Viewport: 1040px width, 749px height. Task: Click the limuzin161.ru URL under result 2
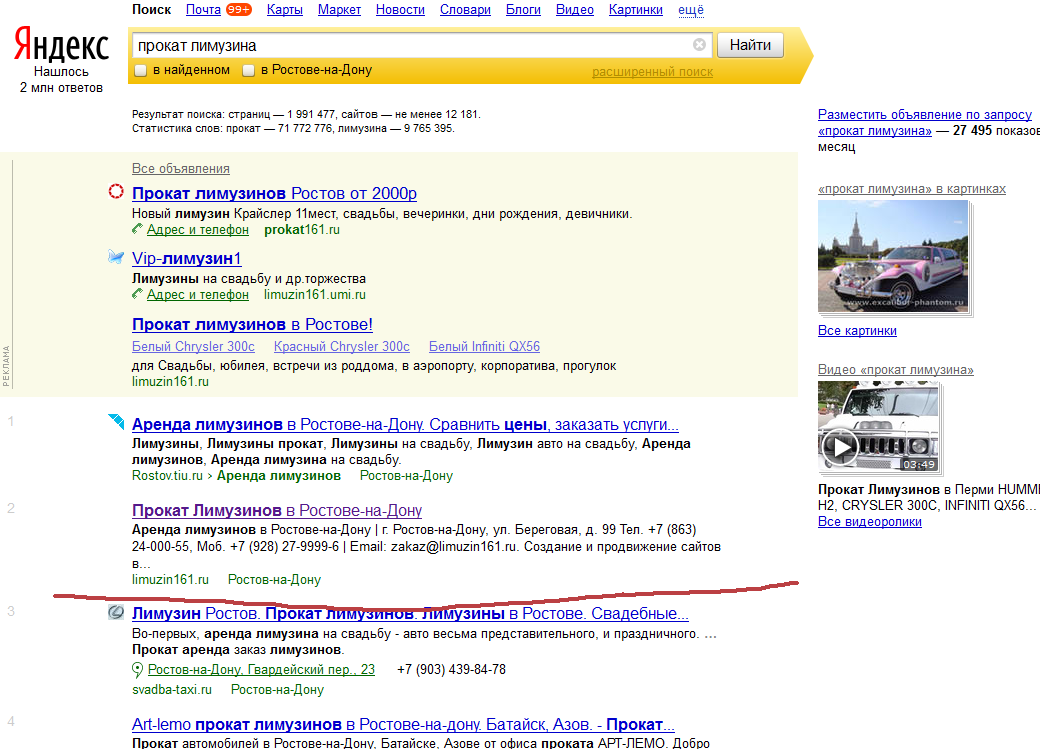click(x=170, y=579)
